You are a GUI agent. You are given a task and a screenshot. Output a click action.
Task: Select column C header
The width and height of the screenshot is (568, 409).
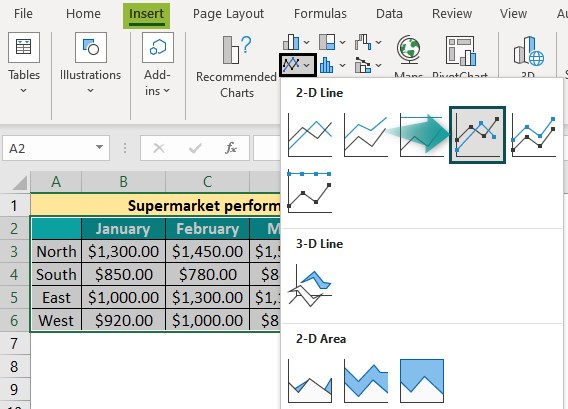[208, 181]
